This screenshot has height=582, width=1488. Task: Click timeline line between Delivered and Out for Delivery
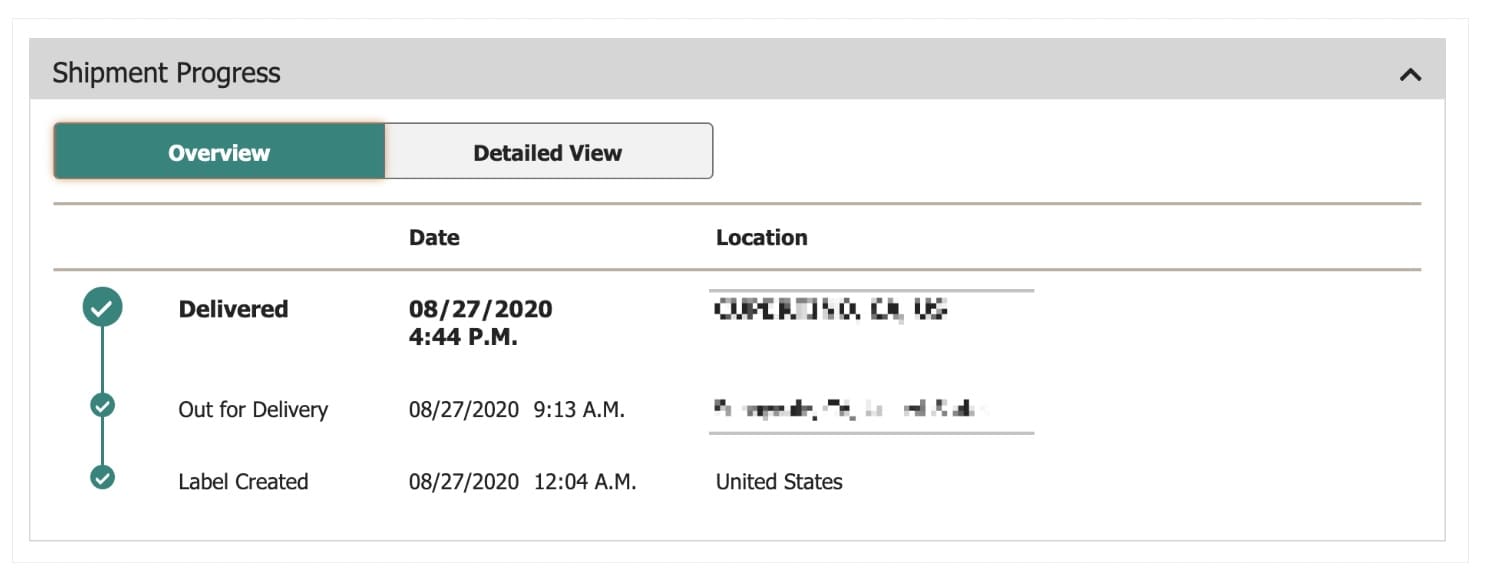(x=102, y=360)
